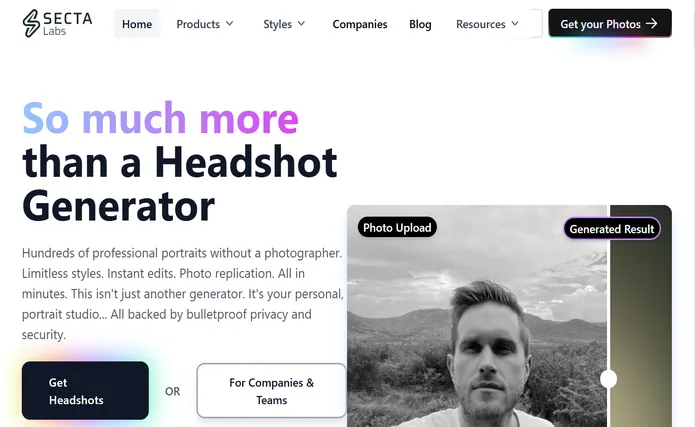Select For Companies & Teams button
This screenshot has height=427, width=695.
[271, 391]
